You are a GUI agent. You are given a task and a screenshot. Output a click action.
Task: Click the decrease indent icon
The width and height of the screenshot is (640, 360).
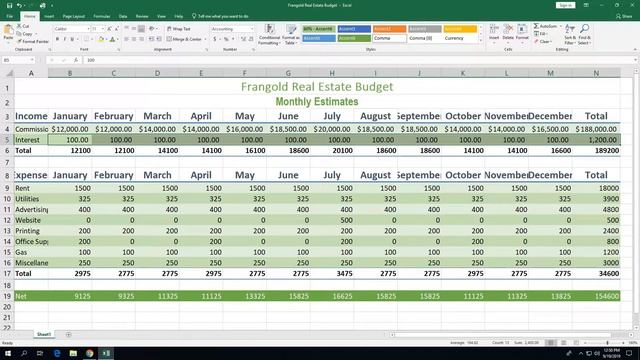pyautogui.click(x=151, y=39)
